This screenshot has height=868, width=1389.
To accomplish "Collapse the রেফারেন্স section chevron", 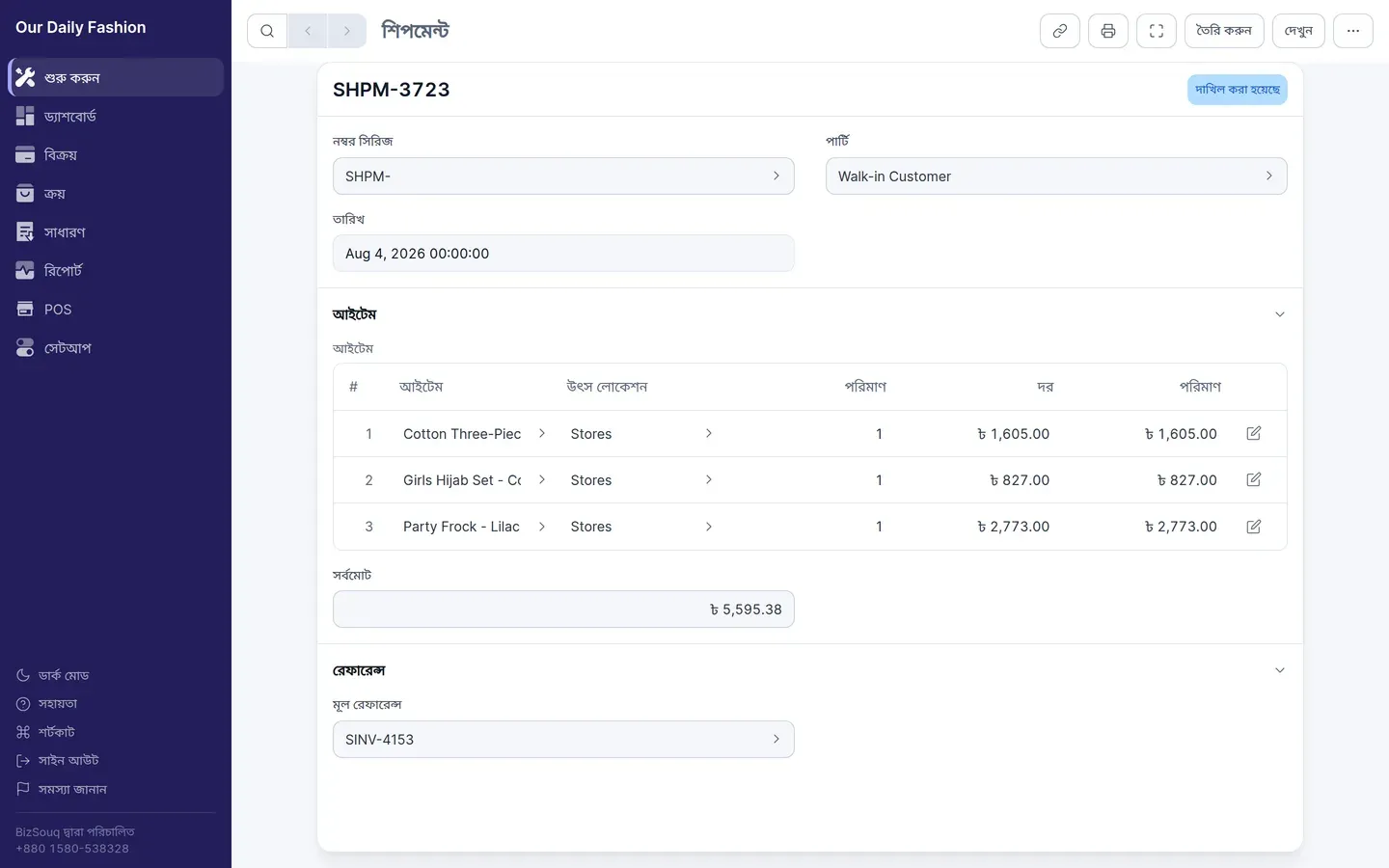I will pyautogui.click(x=1280, y=670).
